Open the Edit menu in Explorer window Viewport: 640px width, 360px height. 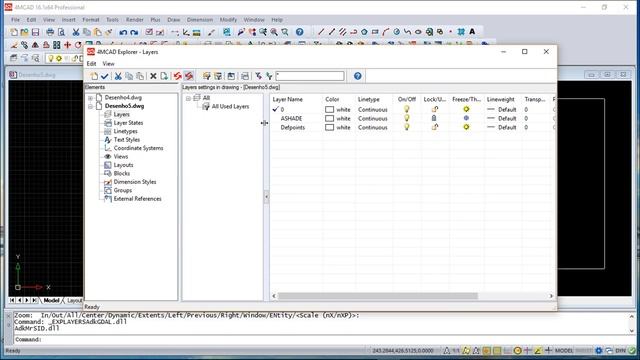click(91, 64)
